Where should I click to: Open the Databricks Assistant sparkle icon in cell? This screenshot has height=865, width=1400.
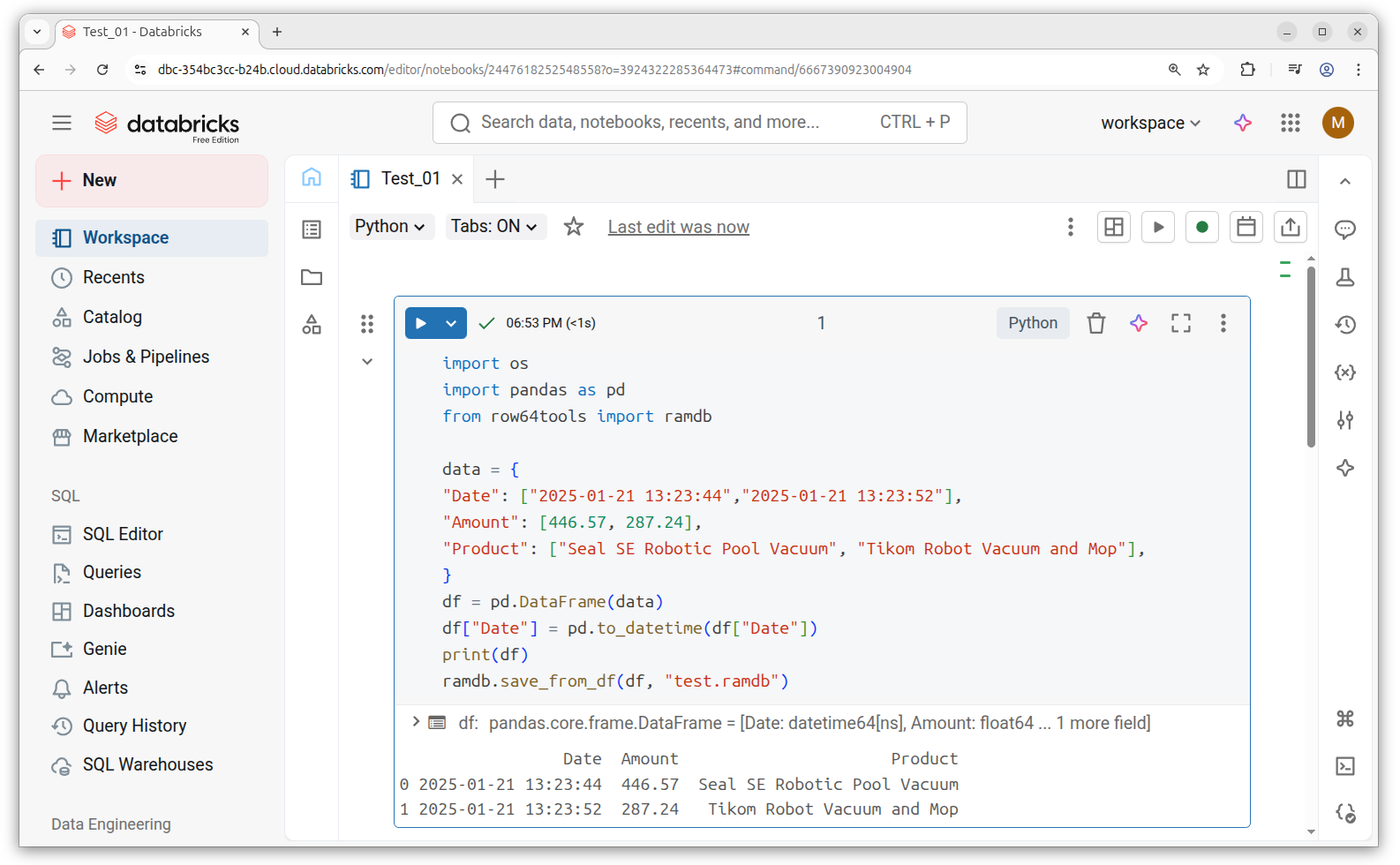pos(1139,323)
